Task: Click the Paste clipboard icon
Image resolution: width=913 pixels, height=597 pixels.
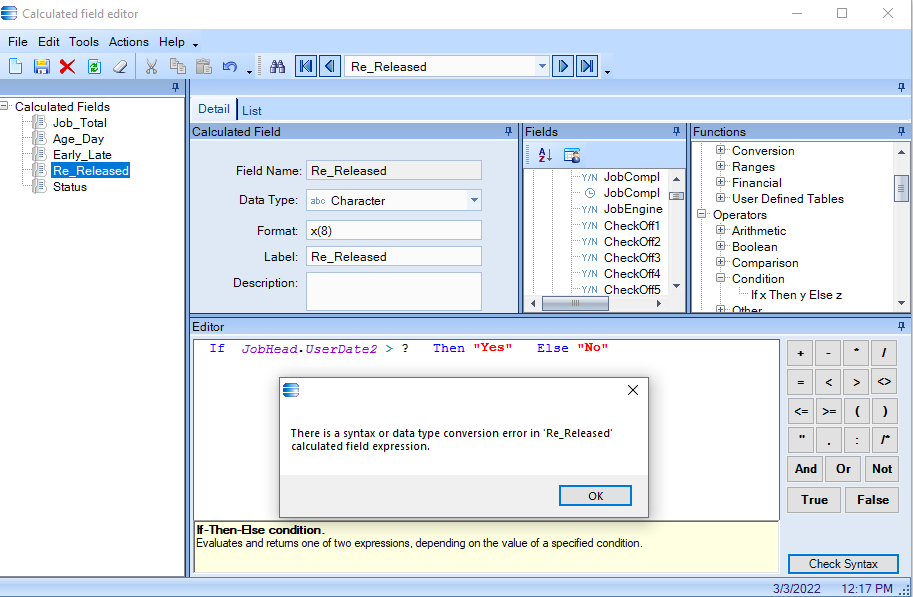Action: [204, 66]
